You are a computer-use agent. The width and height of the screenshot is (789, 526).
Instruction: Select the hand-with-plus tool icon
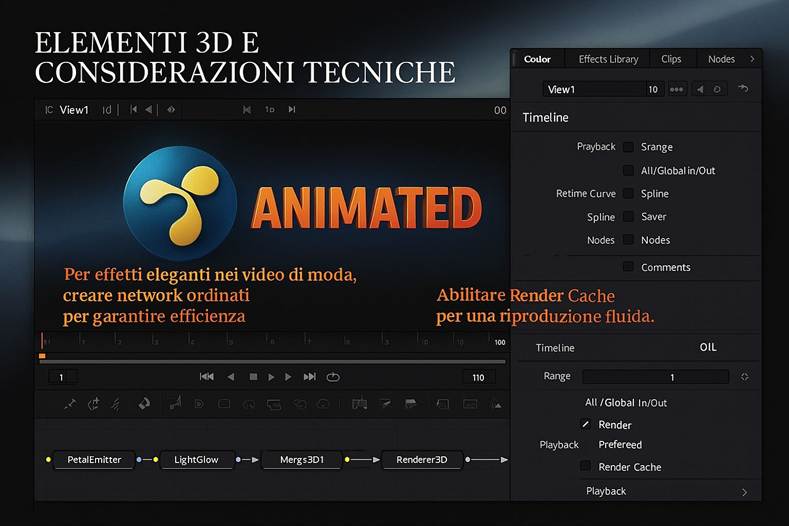94,404
